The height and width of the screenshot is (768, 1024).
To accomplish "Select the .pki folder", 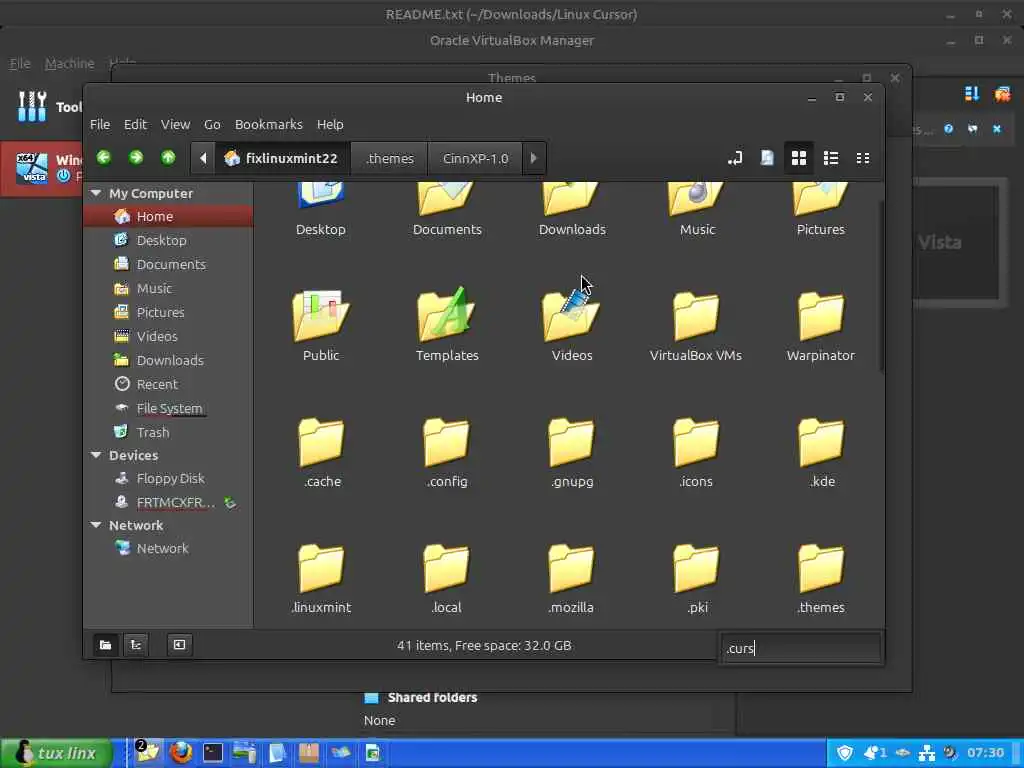I will point(696,569).
